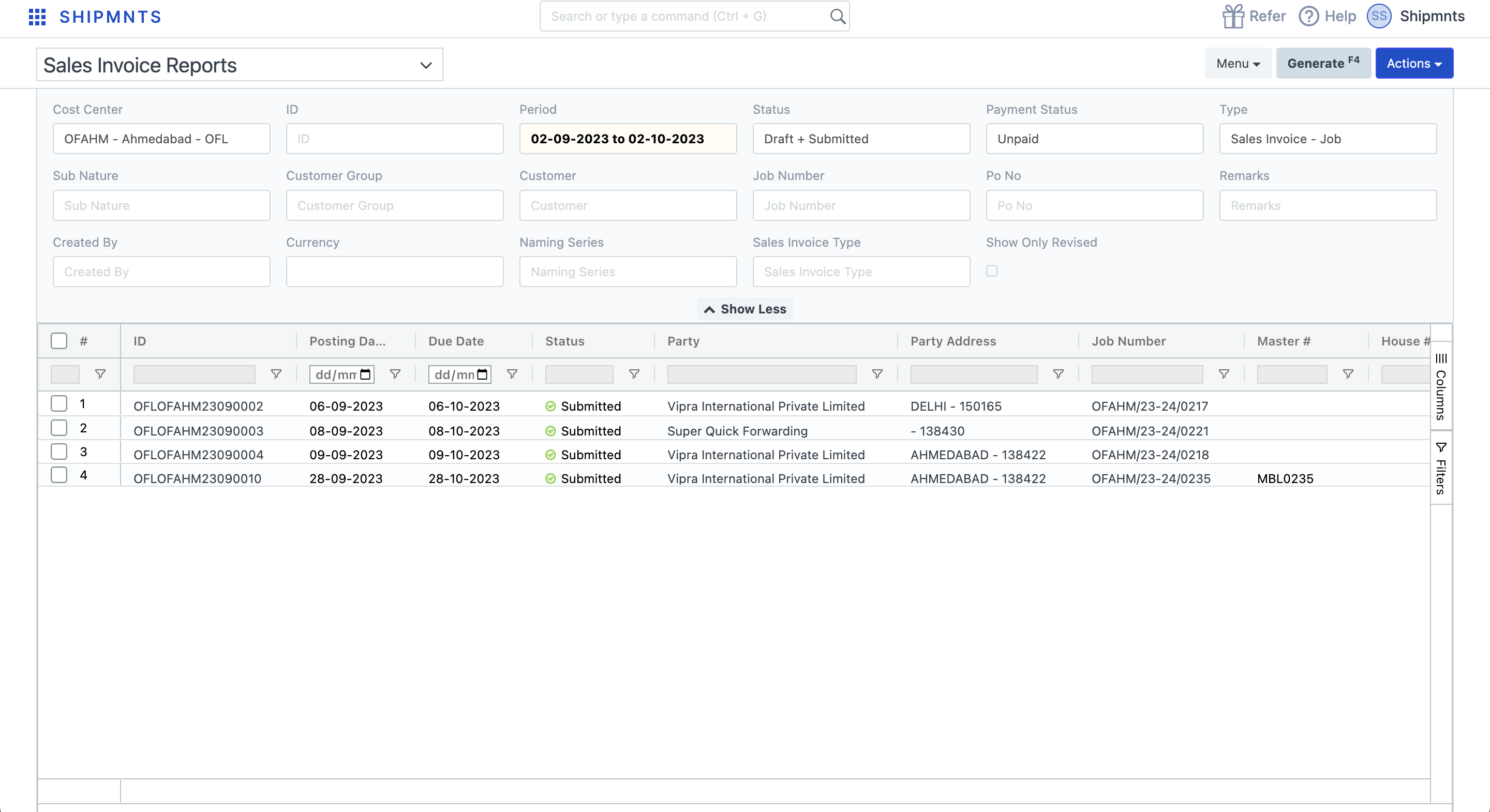Check row 3 OFLOFAHM23090004 checkbox
This screenshot has height=812, width=1490.
(59, 451)
